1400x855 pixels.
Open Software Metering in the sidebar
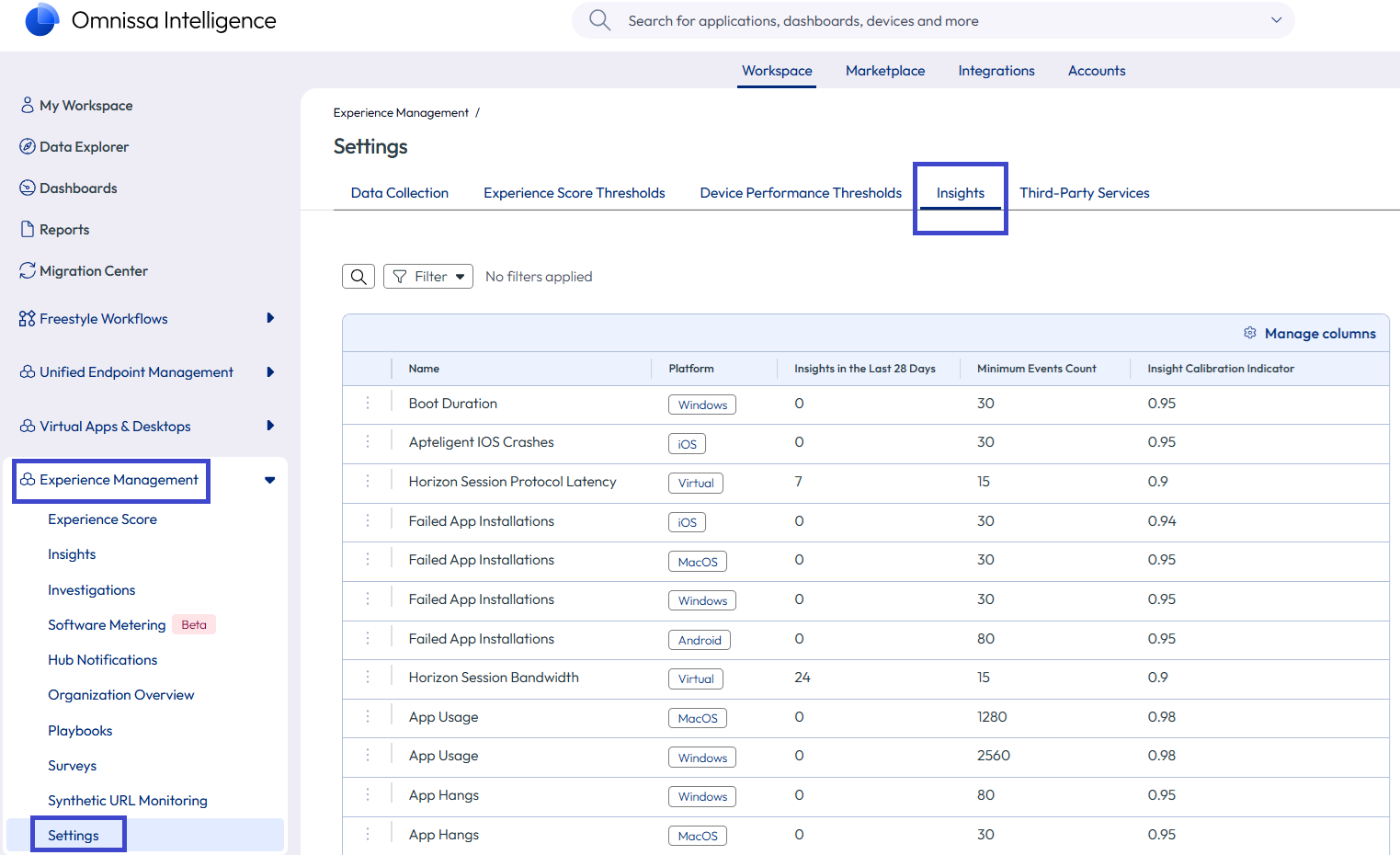[x=107, y=624]
